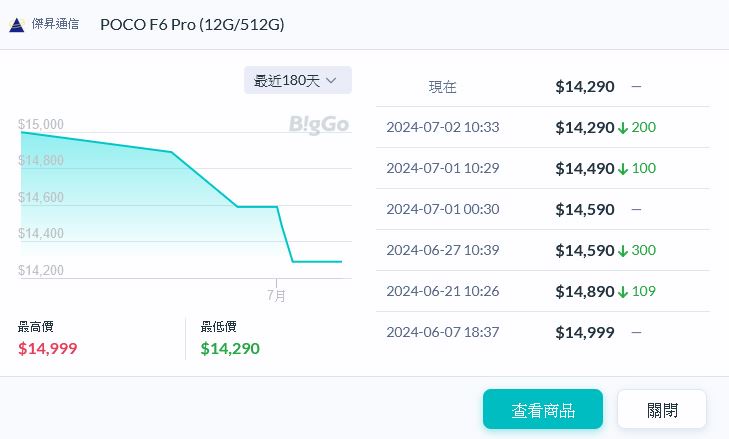Click the 傑昇通信 store name
This screenshot has width=729, height=439.
coord(56,25)
